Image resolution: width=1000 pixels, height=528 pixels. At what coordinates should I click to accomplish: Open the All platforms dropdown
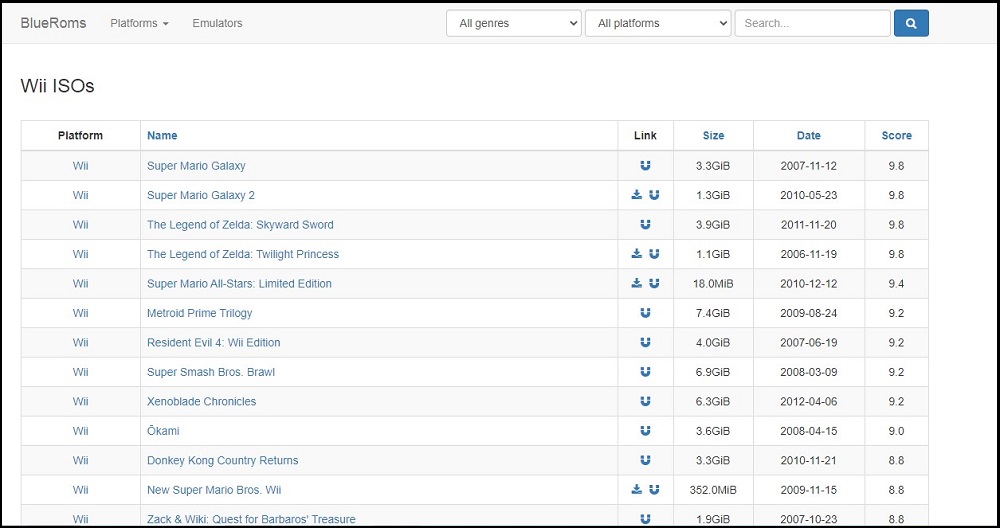point(658,23)
